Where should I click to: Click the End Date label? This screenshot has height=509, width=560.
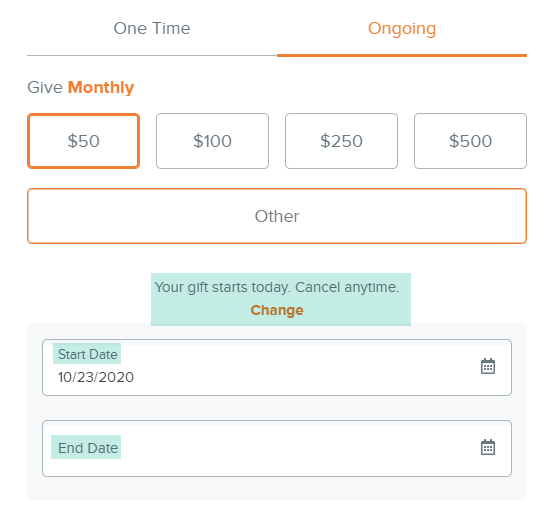tap(88, 448)
